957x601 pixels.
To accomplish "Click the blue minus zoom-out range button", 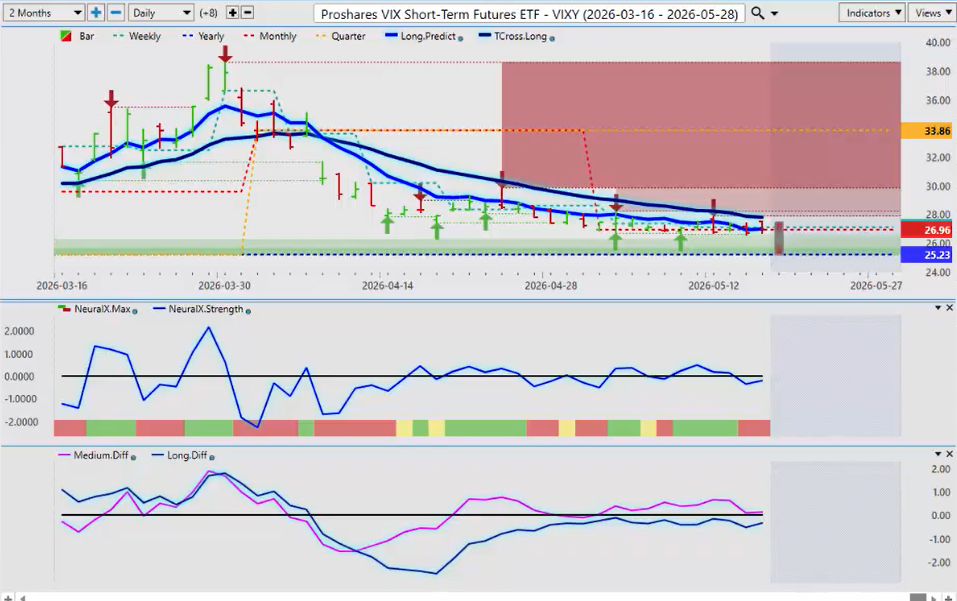I will click(116, 13).
